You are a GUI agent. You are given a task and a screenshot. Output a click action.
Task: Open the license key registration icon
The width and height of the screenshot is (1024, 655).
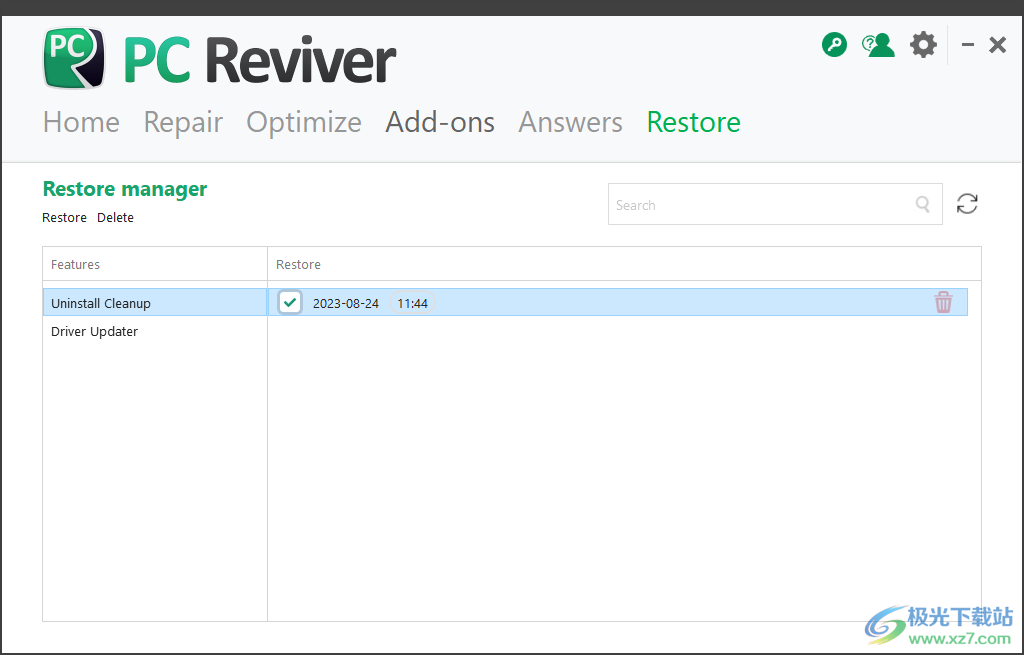coord(834,45)
